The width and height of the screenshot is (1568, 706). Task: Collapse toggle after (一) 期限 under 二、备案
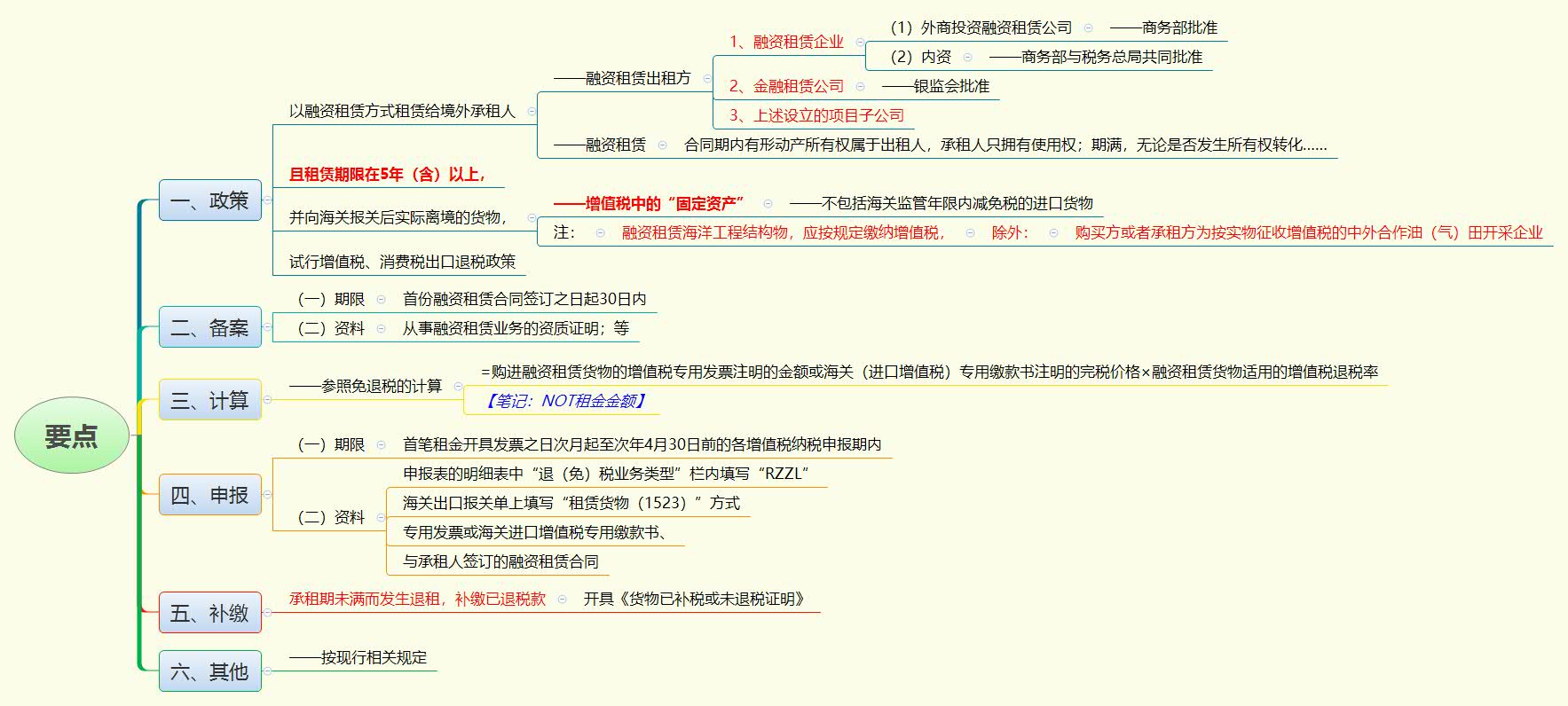(381, 299)
